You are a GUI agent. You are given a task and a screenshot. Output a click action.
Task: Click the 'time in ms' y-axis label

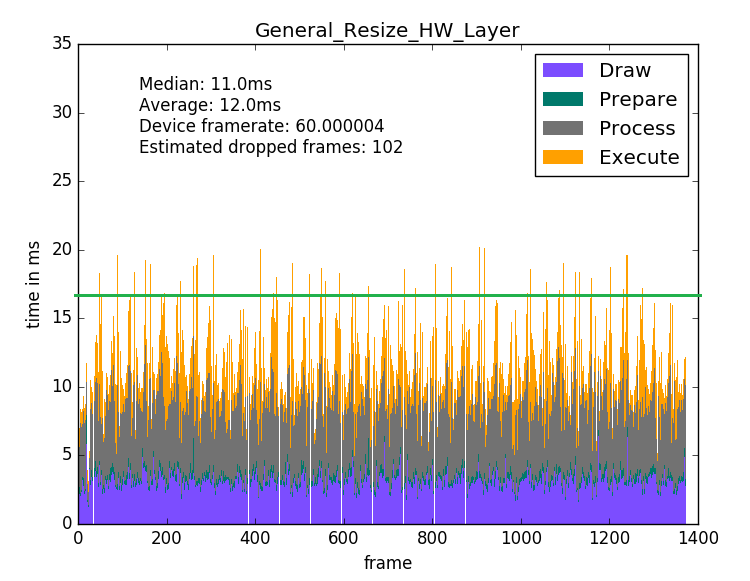(34, 284)
